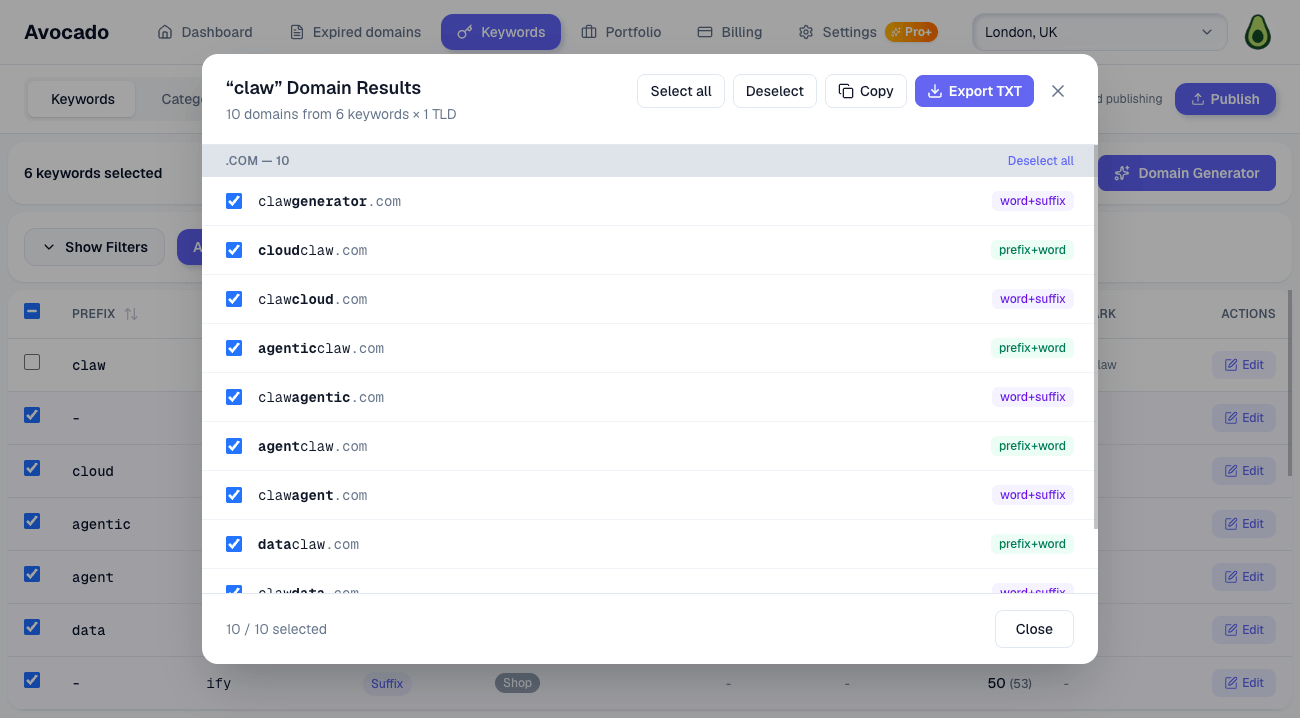Open the London, UK location dropdown
This screenshot has width=1300, height=718.
(1099, 32)
